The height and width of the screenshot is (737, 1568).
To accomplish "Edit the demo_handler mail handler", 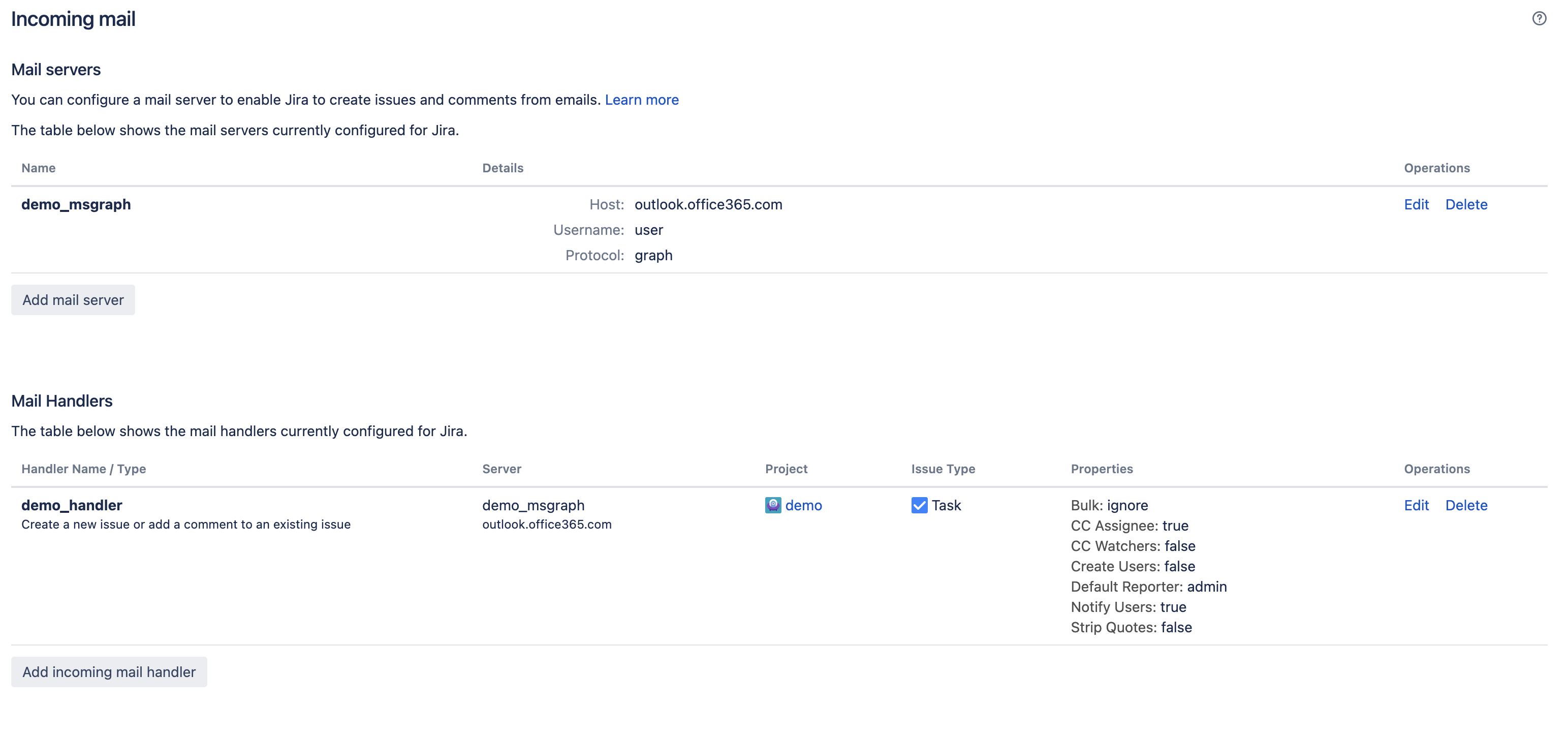I will pyautogui.click(x=1416, y=505).
